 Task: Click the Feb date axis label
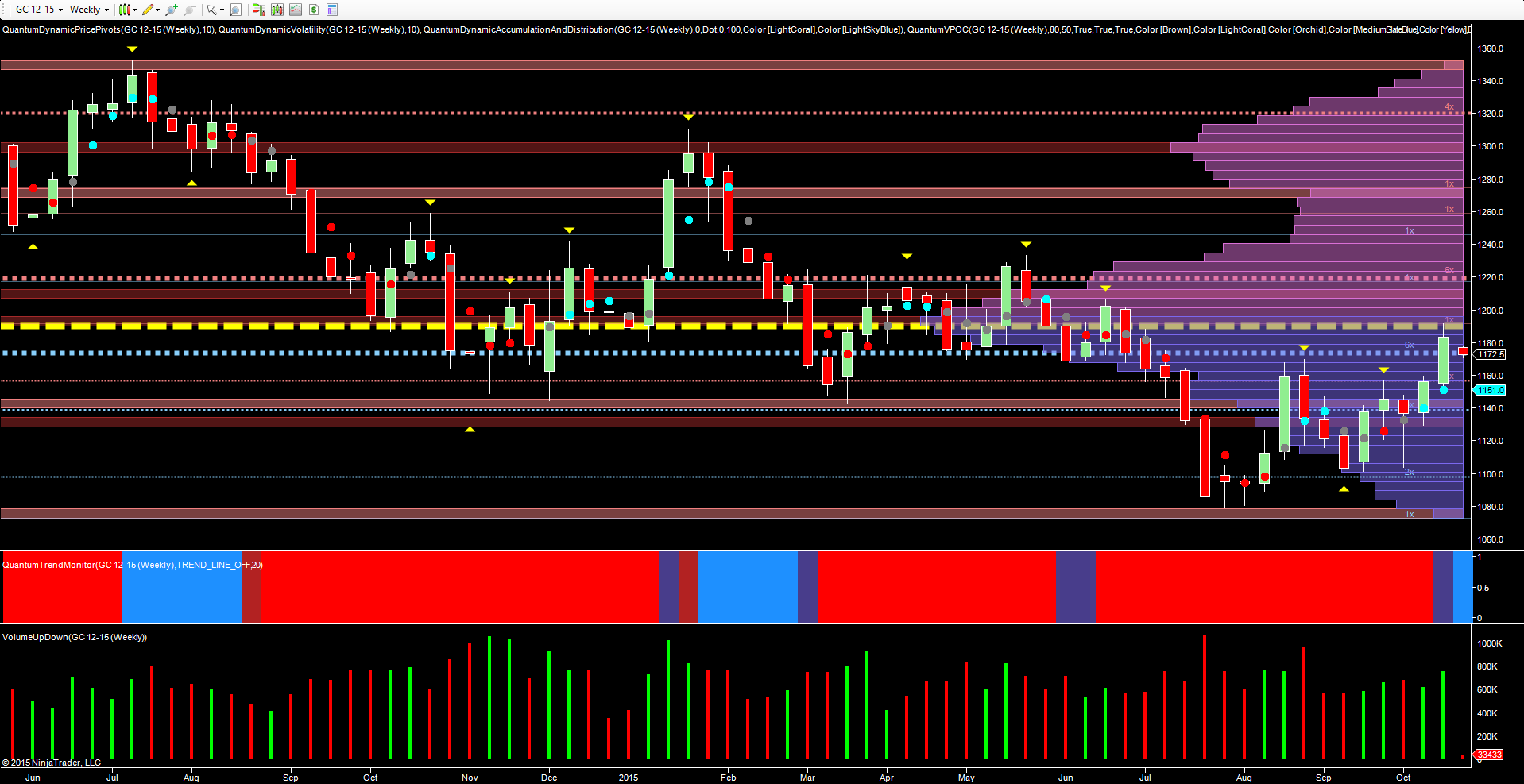[x=728, y=778]
